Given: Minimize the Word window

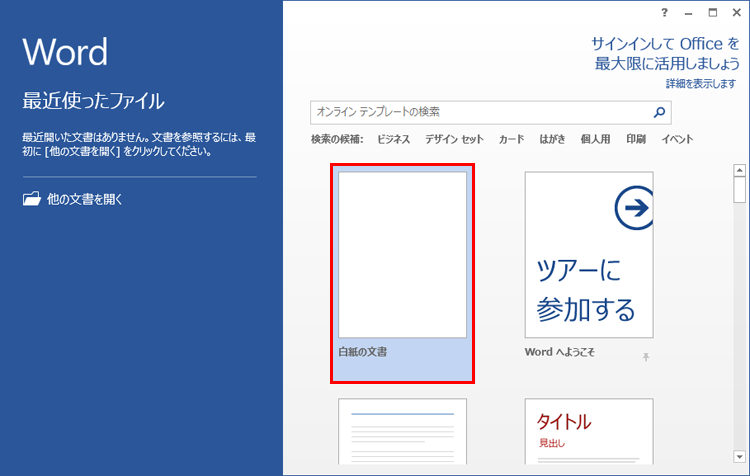Looking at the screenshot, I should [x=688, y=13].
